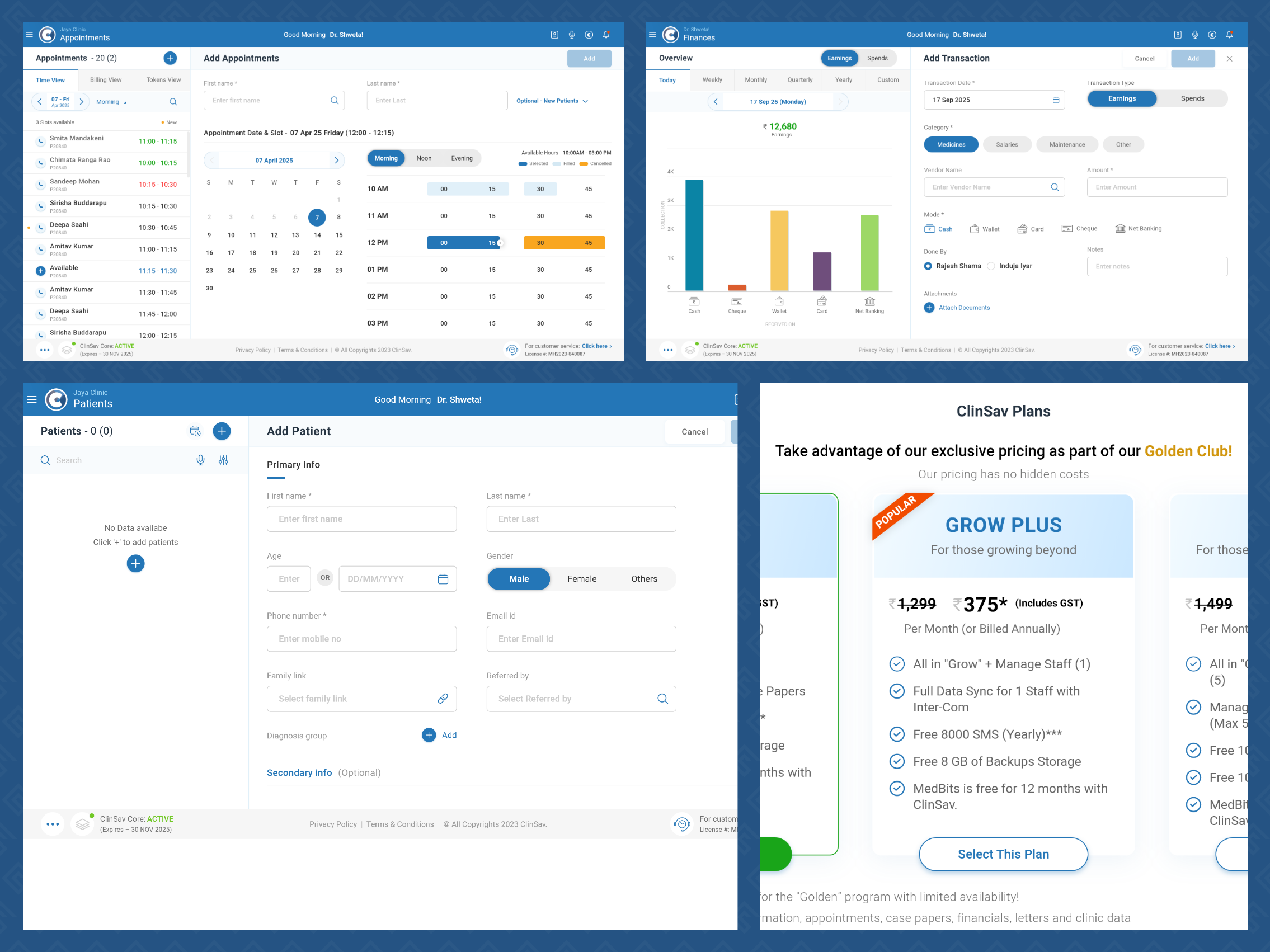Select Net Banking payment mode
The width and height of the screenshot is (1270, 952).
click(1138, 228)
